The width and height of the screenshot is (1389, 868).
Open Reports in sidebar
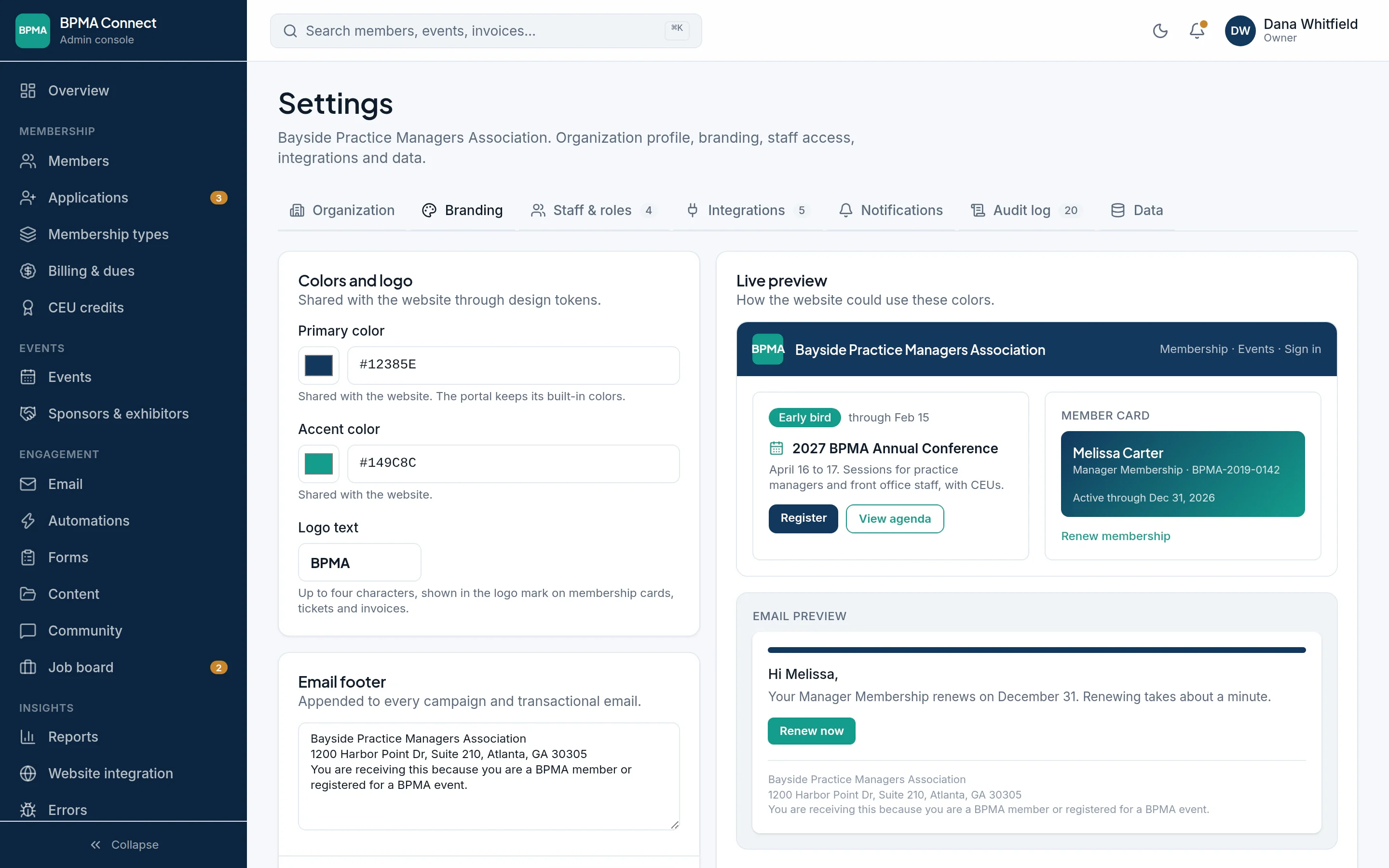tap(123, 737)
